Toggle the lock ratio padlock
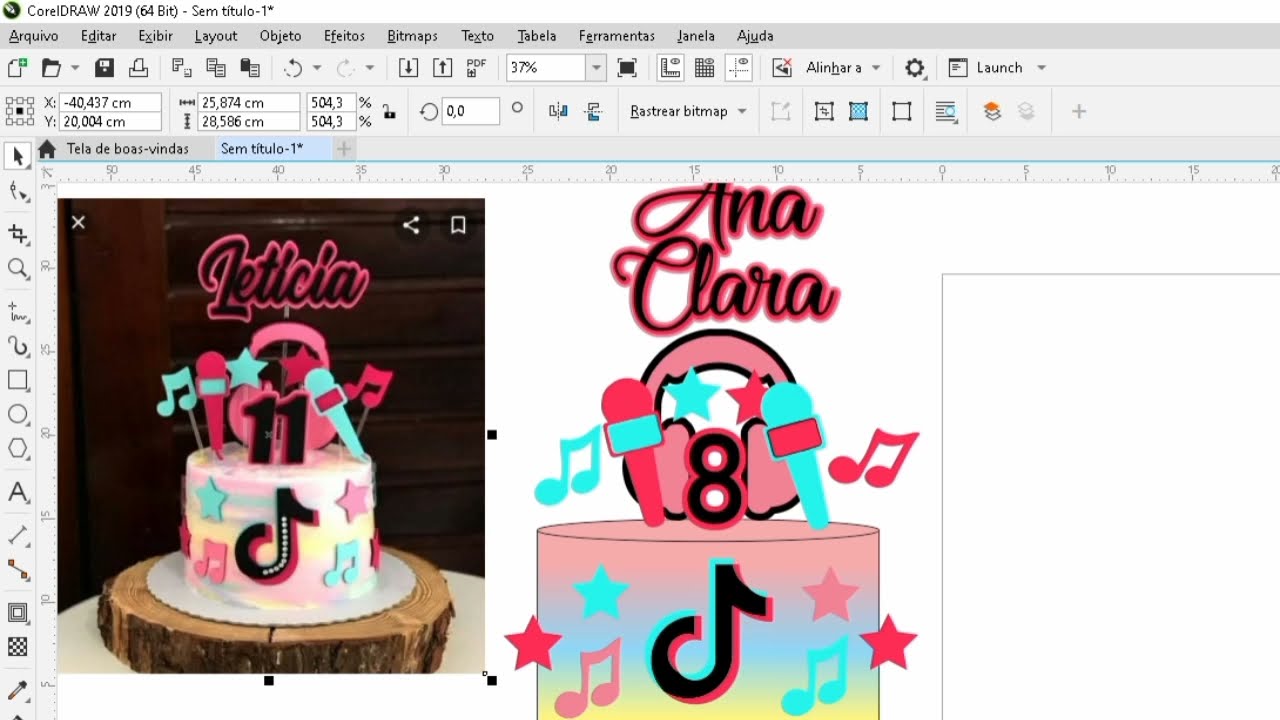The width and height of the screenshot is (1280, 720). pos(389,112)
